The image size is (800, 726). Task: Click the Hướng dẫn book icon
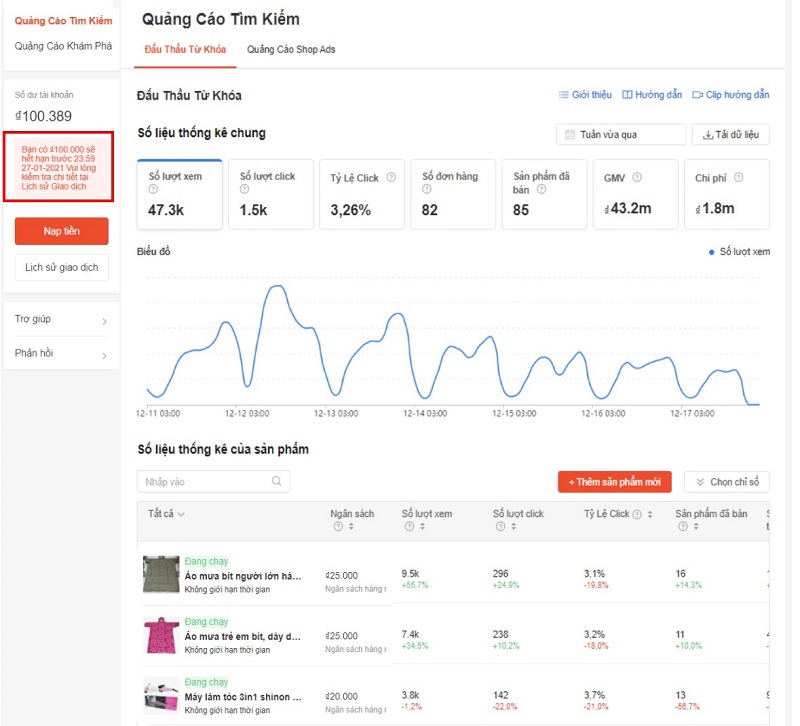pos(628,94)
